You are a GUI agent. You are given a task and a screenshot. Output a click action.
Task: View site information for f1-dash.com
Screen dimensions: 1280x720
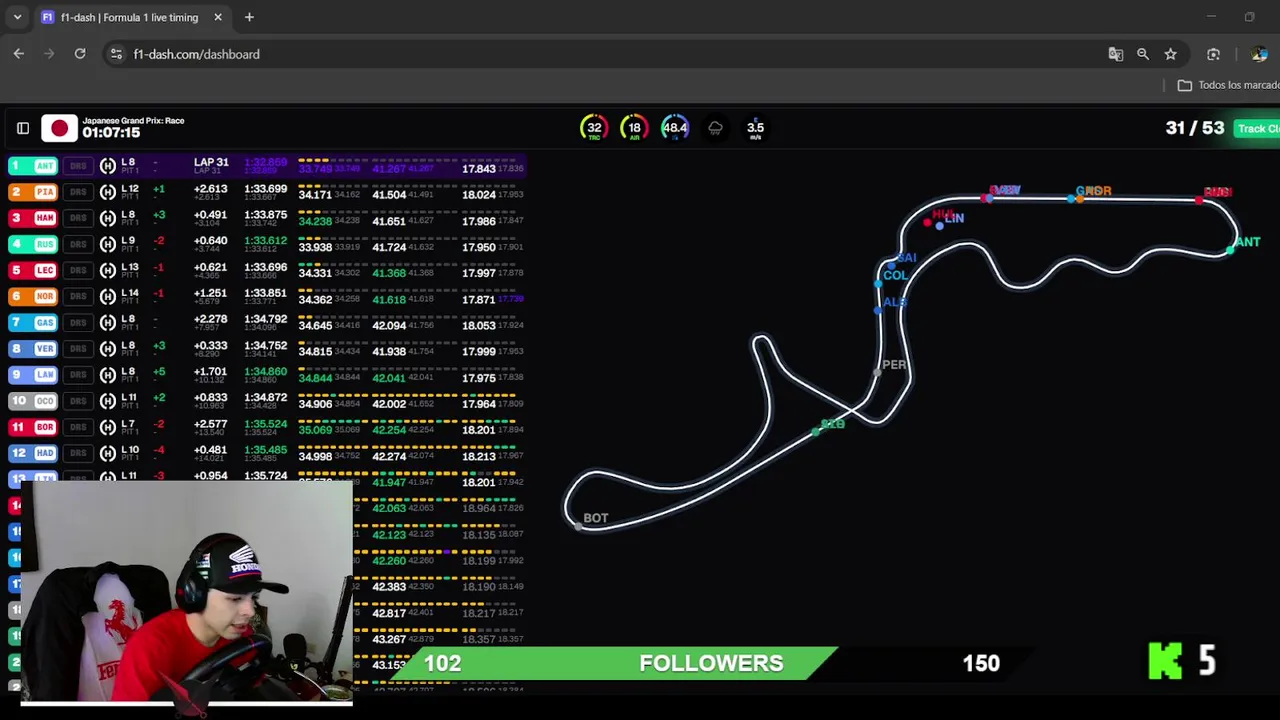(116, 54)
